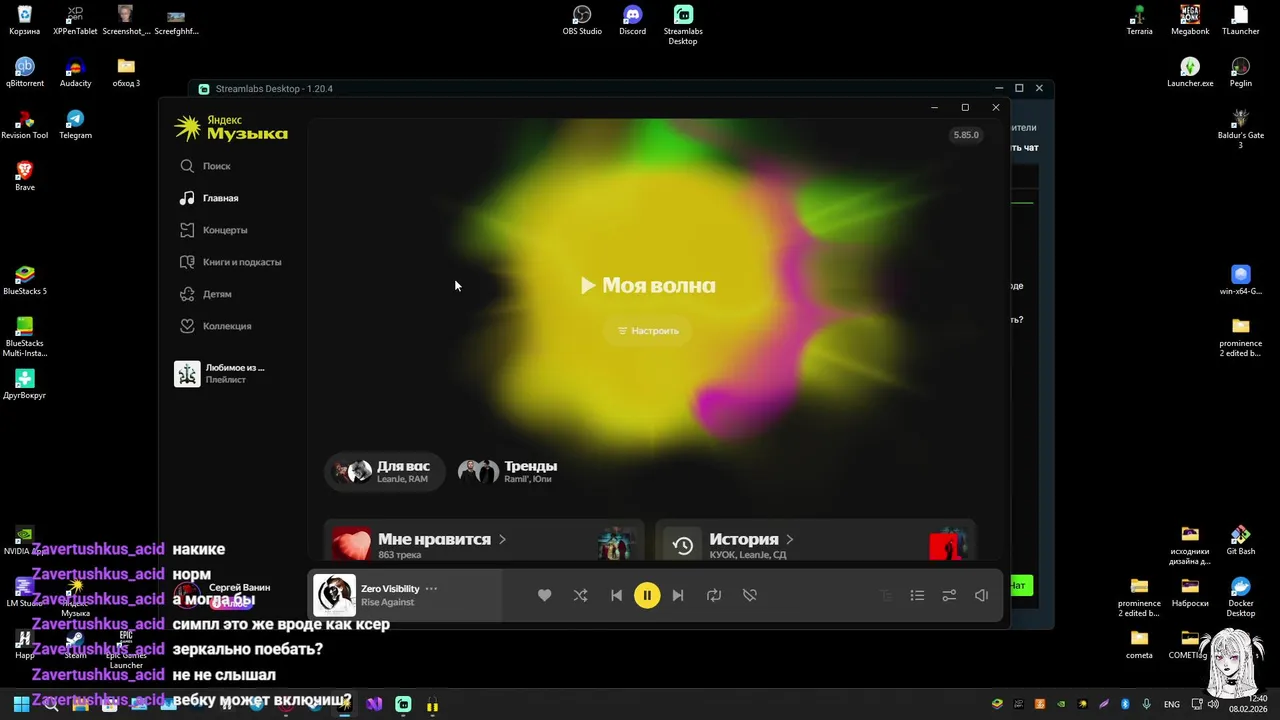1280x720 pixels.
Task: Open track options three-dot menu
Action: point(431,589)
